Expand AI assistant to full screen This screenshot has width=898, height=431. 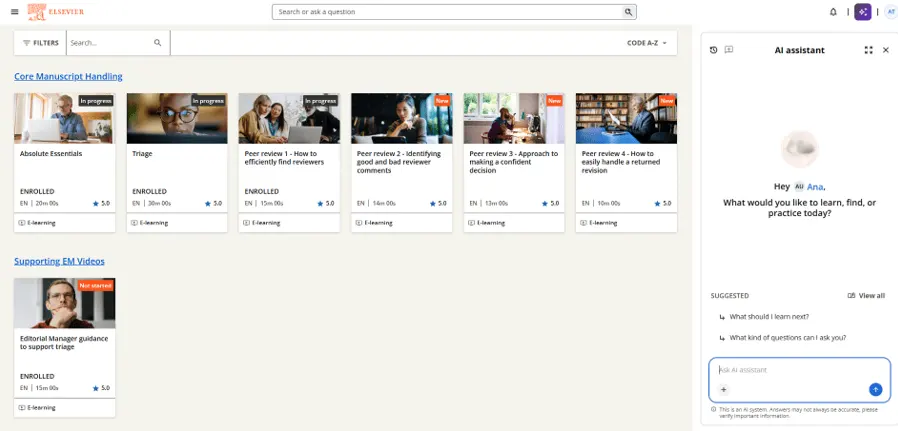[x=868, y=50]
